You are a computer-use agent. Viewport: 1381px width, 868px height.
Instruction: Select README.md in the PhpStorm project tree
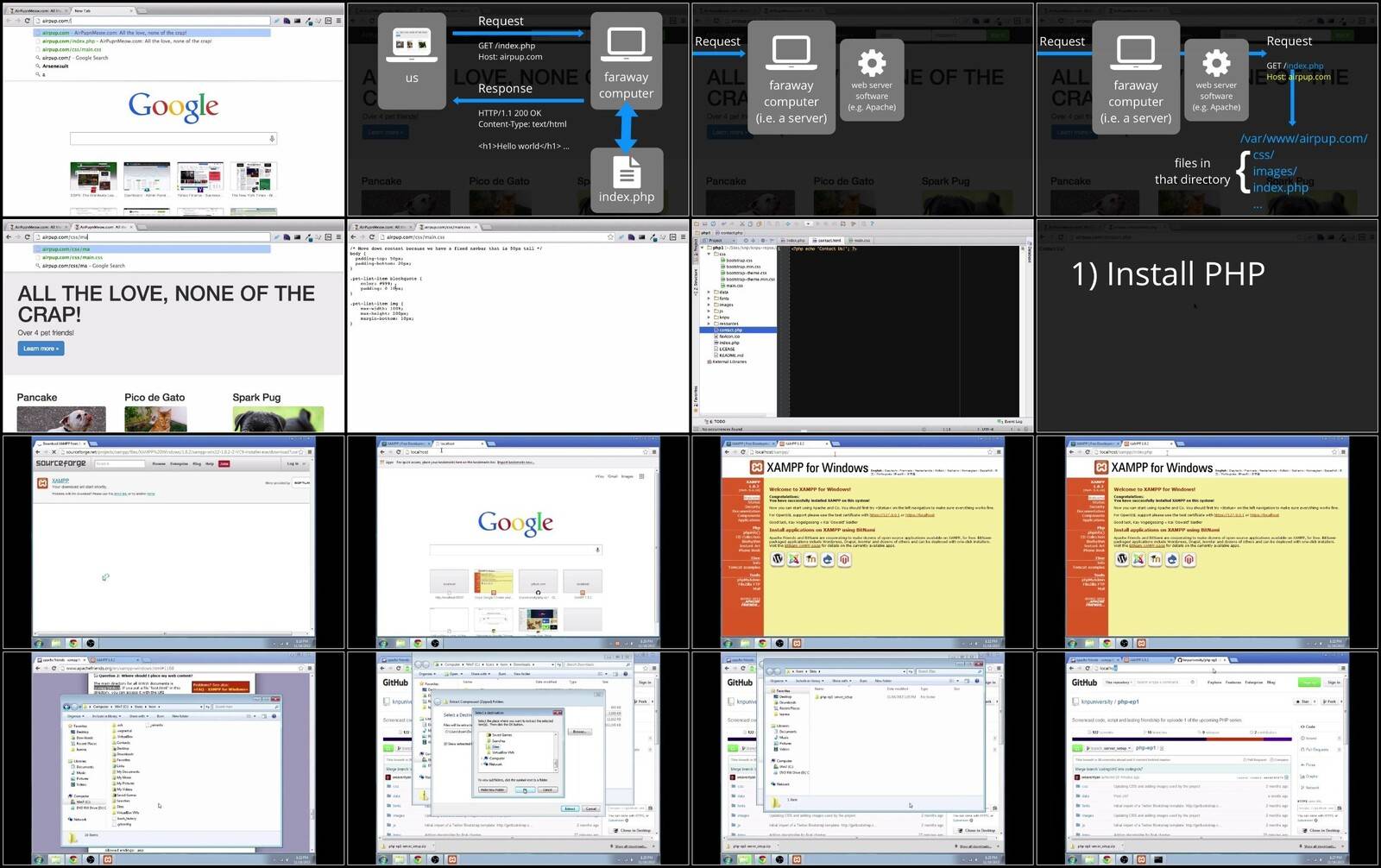coord(730,355)
